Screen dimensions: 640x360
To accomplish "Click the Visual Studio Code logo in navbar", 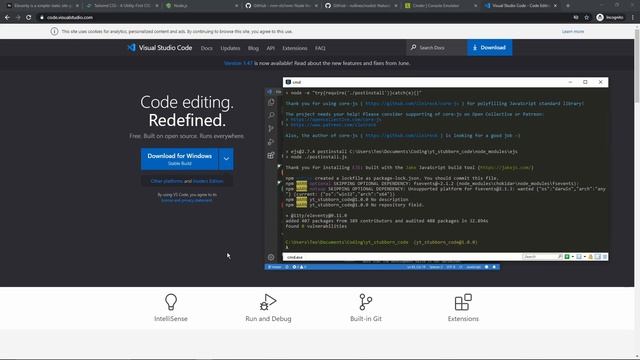I will 160,48.
